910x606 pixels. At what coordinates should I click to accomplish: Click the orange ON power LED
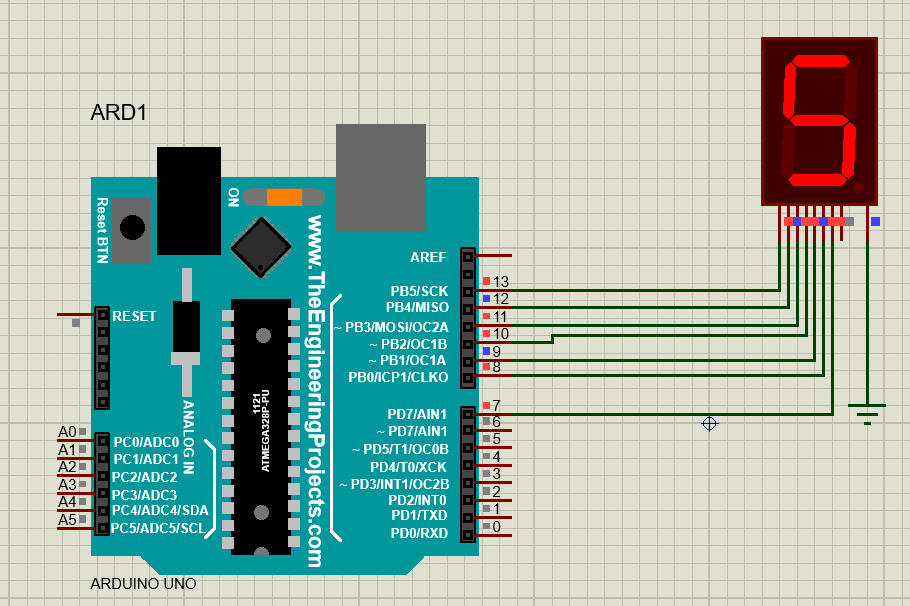click(x=284, y=197)
